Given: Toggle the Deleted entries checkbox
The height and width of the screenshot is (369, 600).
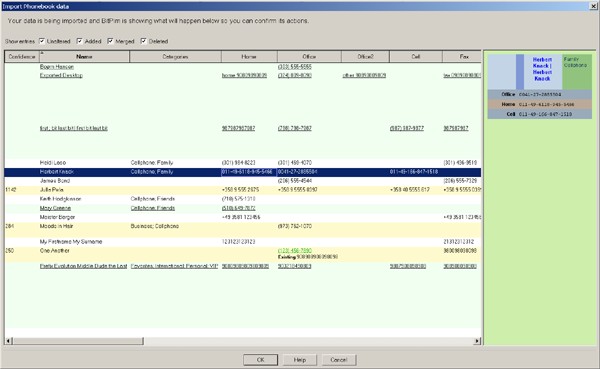Looking at the screenshot, I should (143, 41).
